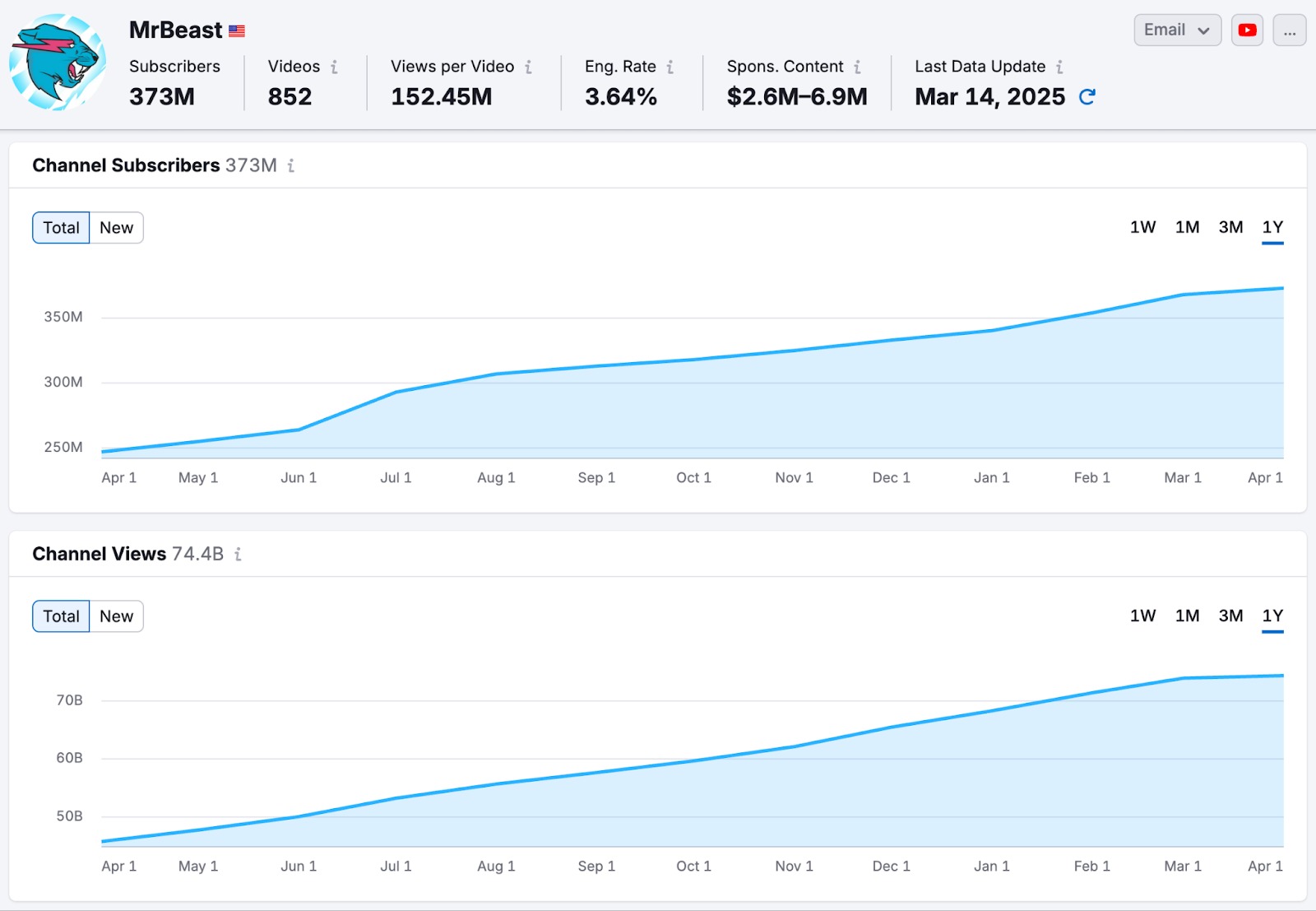Show the Last Data Update info icon
Image resolution: width=1316 pixels, height=911 pixels.
pyautogui.click(x=1059, y=67)
